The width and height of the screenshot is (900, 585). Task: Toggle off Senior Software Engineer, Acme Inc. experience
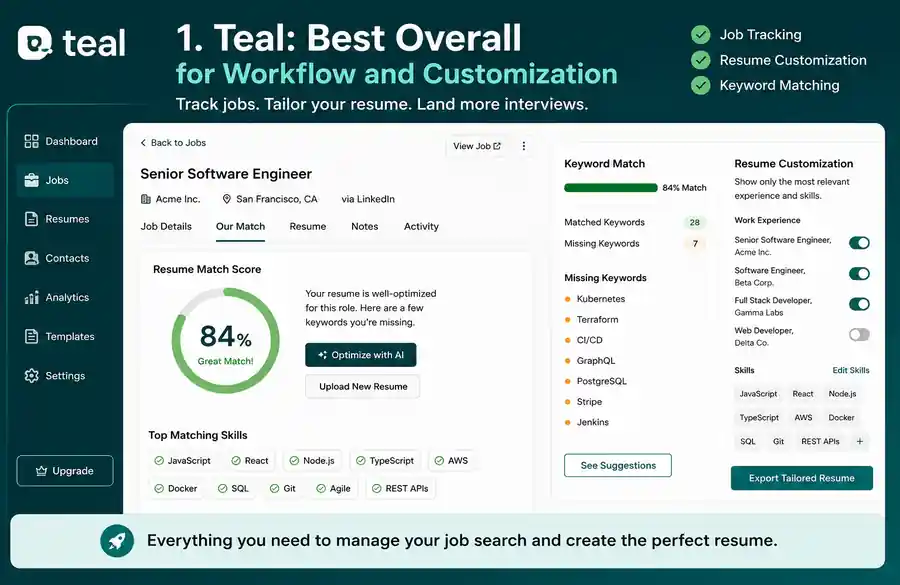click(859, 243)
